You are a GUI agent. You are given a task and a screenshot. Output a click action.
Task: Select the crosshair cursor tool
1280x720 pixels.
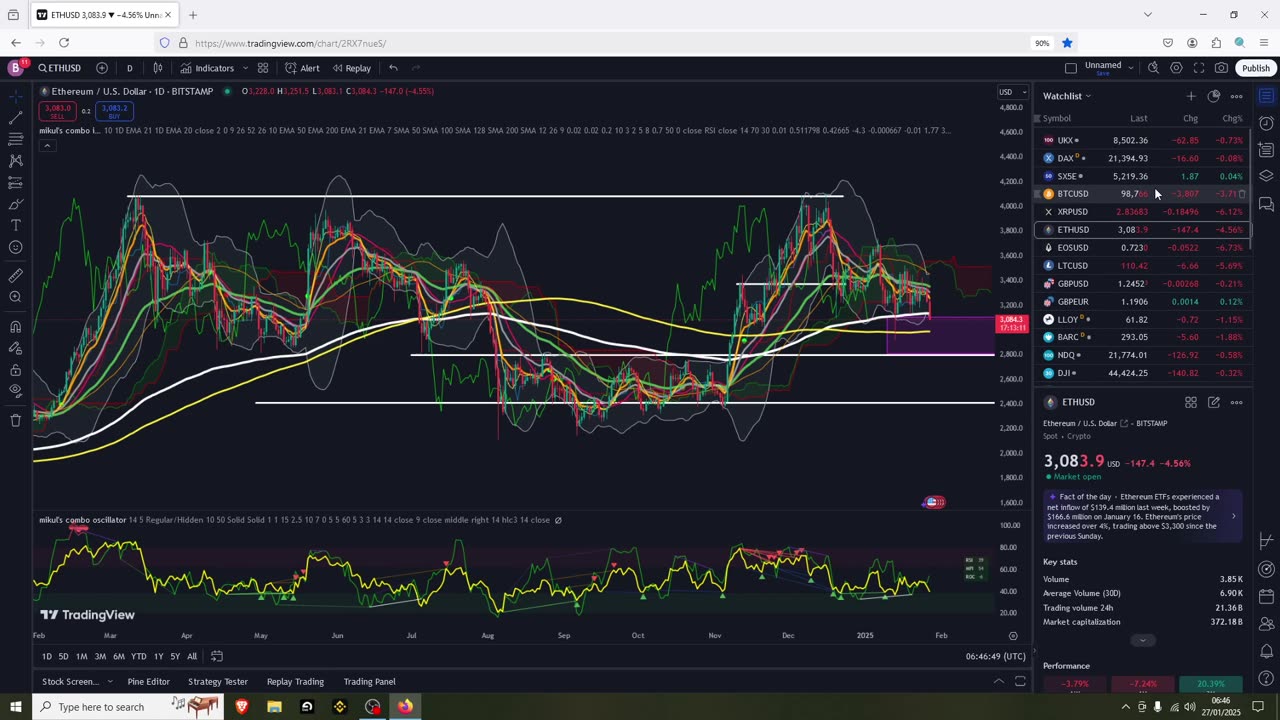(15, 96)
